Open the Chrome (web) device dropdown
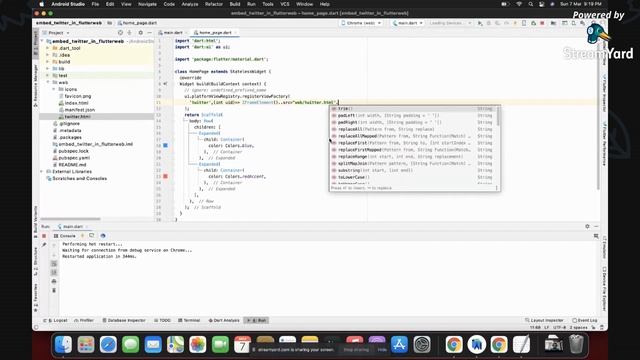The image size is (640, 360). (361, 23)
